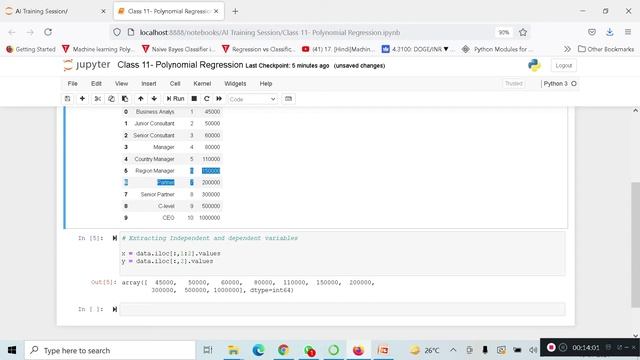Open File Explorer from the taskbar
The height and width of the screenshot is (360, 640).
pyautogui.click(x=233, y=350)
